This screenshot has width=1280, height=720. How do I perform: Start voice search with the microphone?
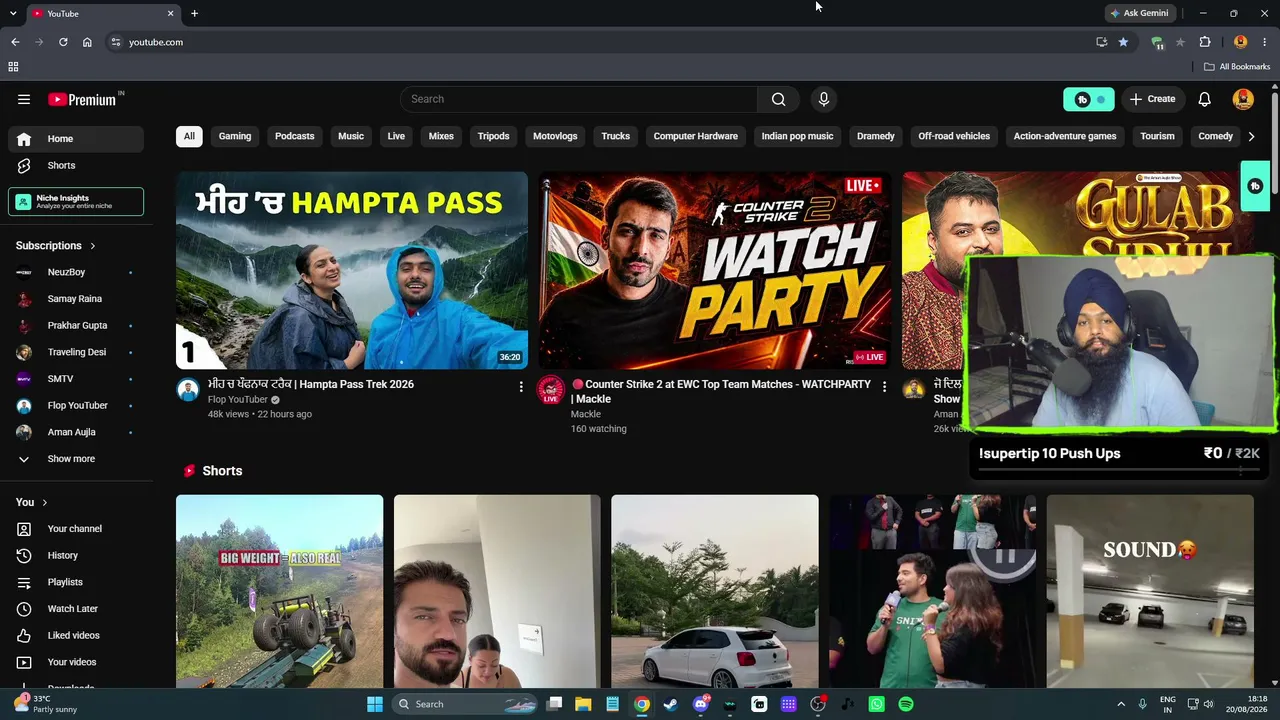[x=824, y=99]
